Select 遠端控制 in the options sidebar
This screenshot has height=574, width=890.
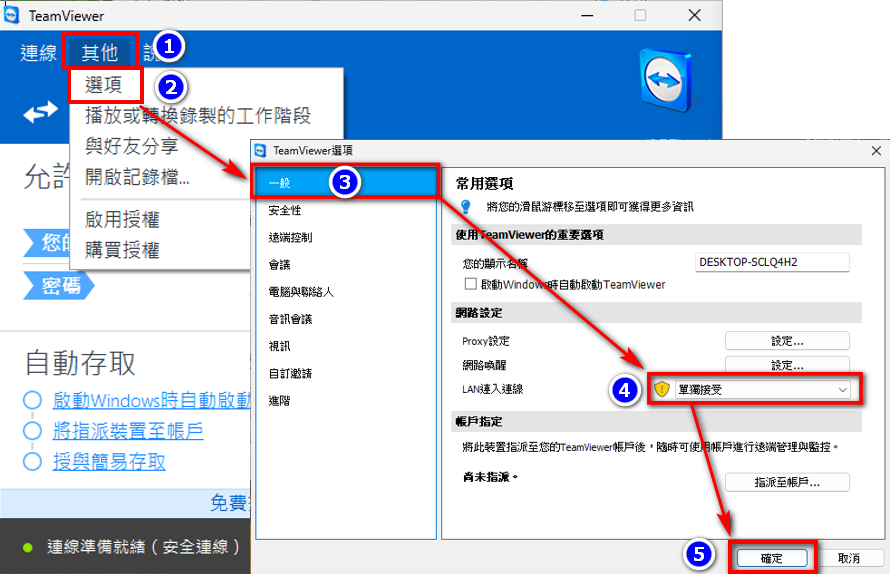coord(290,237)
